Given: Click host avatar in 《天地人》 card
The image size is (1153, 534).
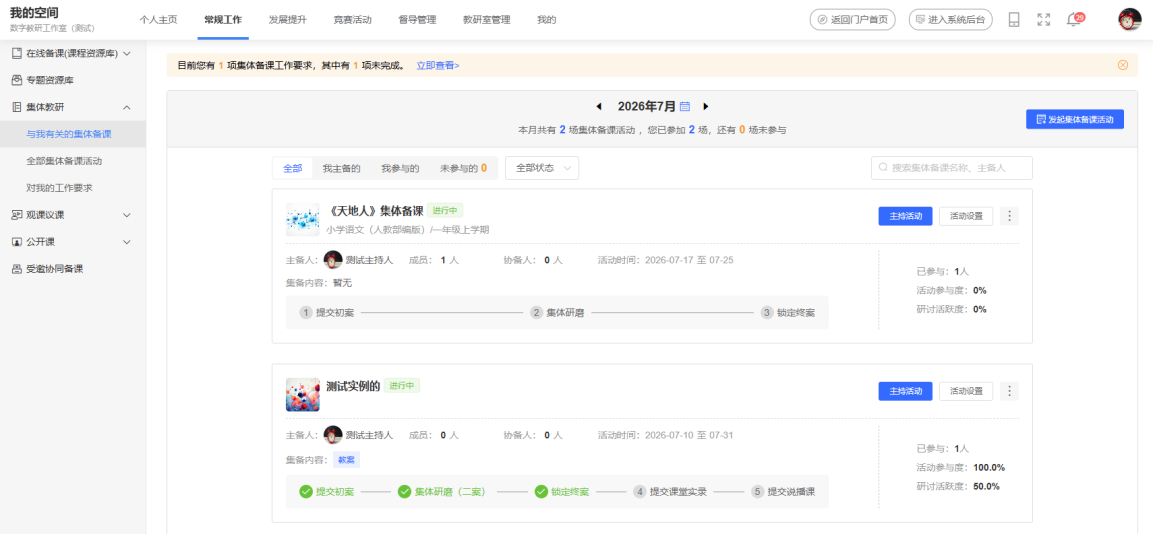Looking at the screenshot, I should [333, 260].
